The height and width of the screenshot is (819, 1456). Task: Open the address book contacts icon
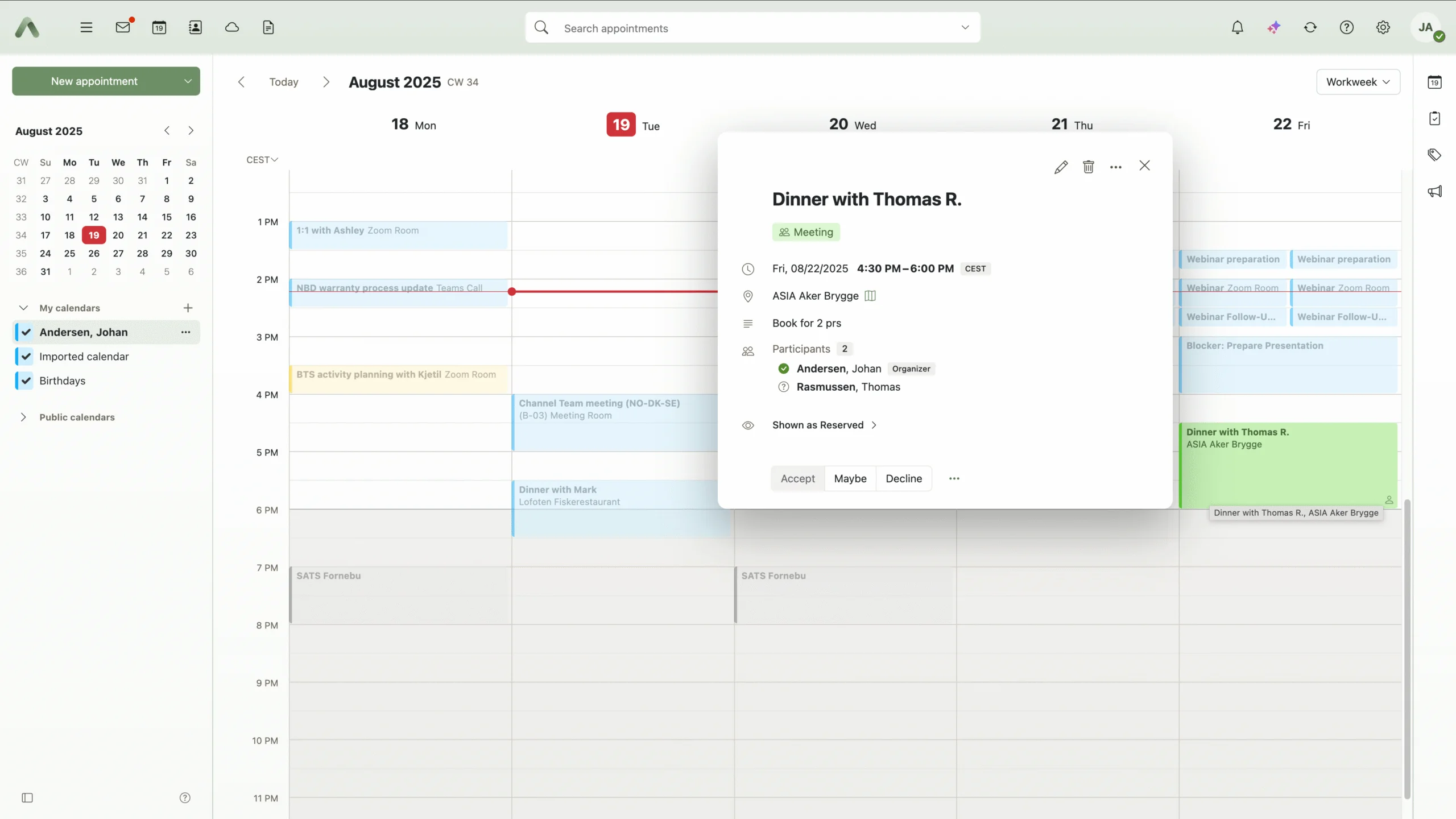(x=195, y=27)
